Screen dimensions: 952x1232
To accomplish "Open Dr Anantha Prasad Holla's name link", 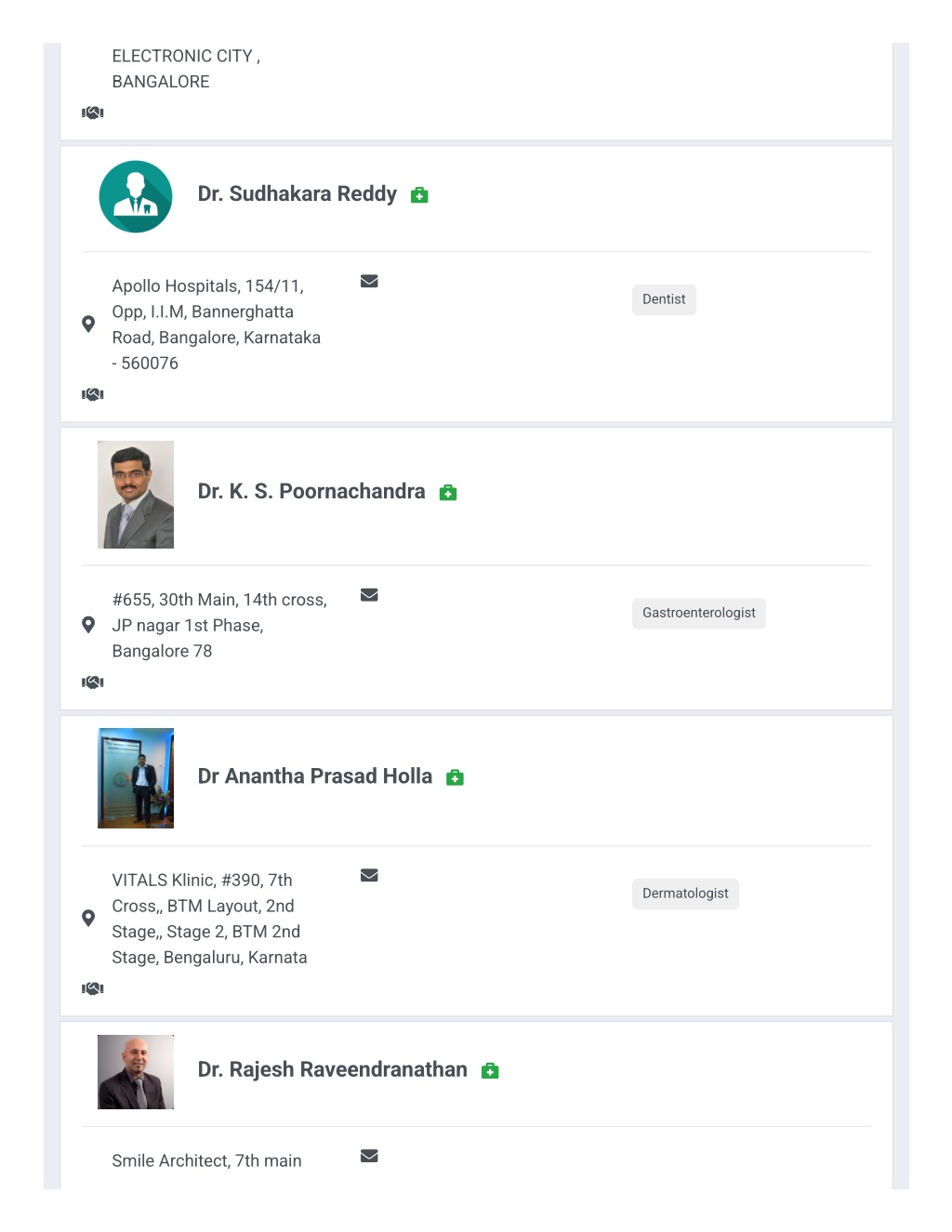I will click(x=315, y=776).
